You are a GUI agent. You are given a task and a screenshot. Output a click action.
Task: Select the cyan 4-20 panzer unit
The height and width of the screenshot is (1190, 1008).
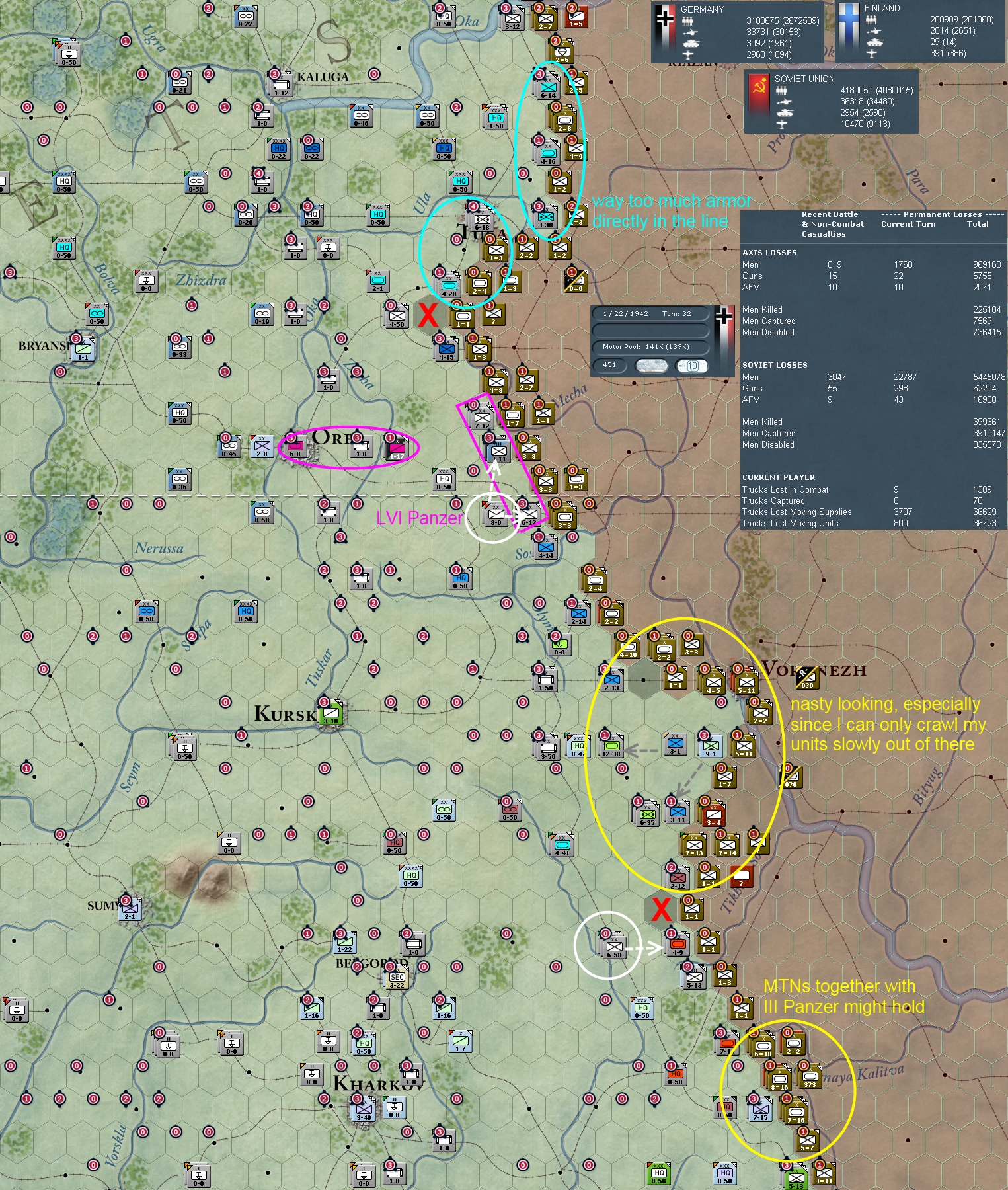[449, 285]
